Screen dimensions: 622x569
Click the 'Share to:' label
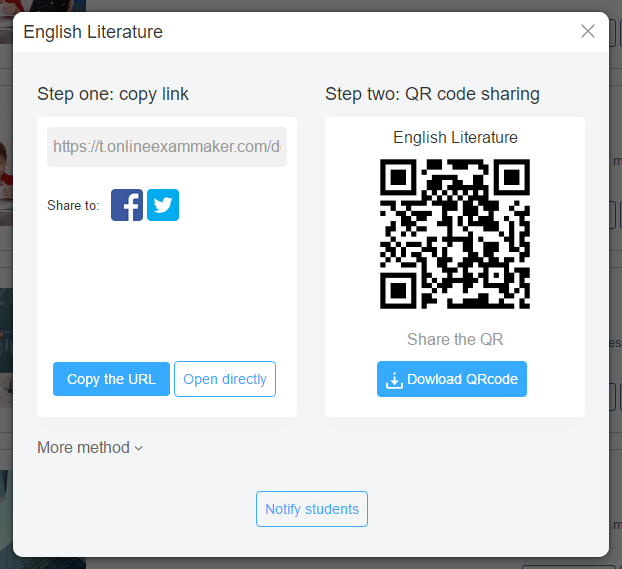(73, 205)
